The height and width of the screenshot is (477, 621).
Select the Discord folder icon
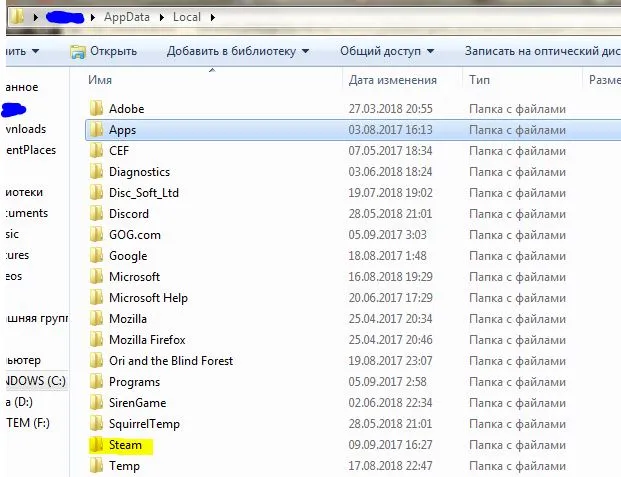[96, 214]
